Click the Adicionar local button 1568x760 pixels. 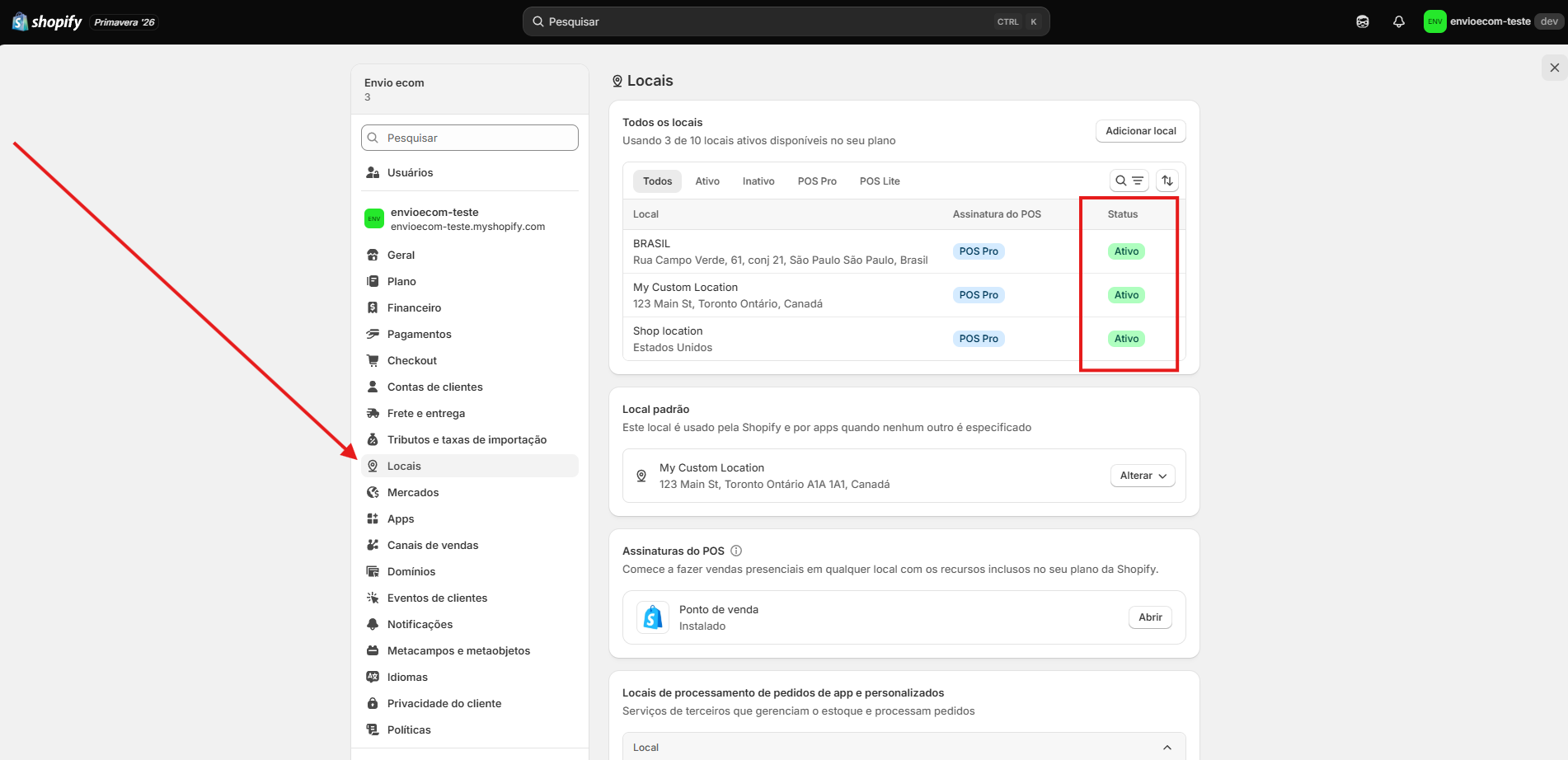pyautogui.click(x=1141, y=131)
